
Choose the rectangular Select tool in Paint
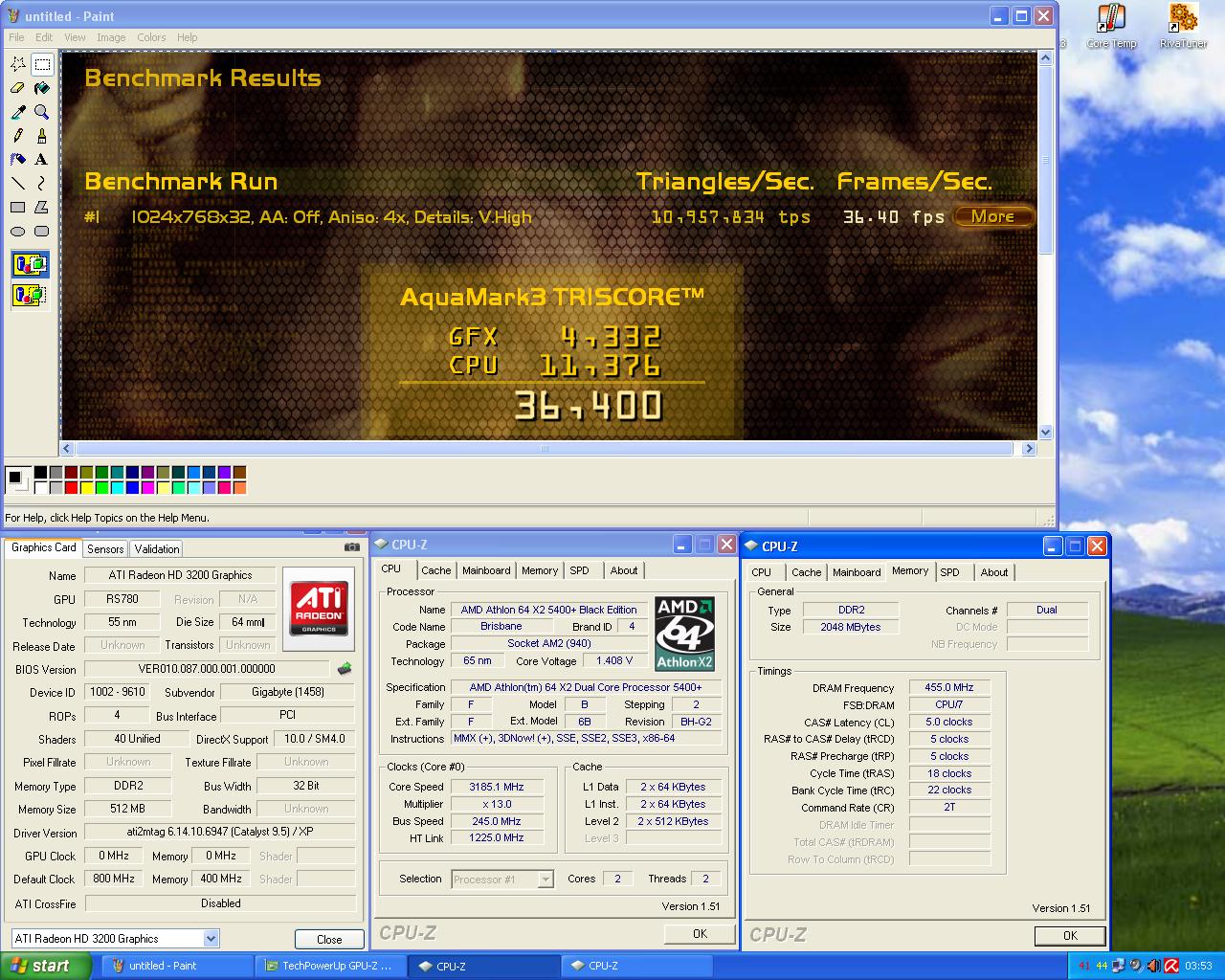42,64
